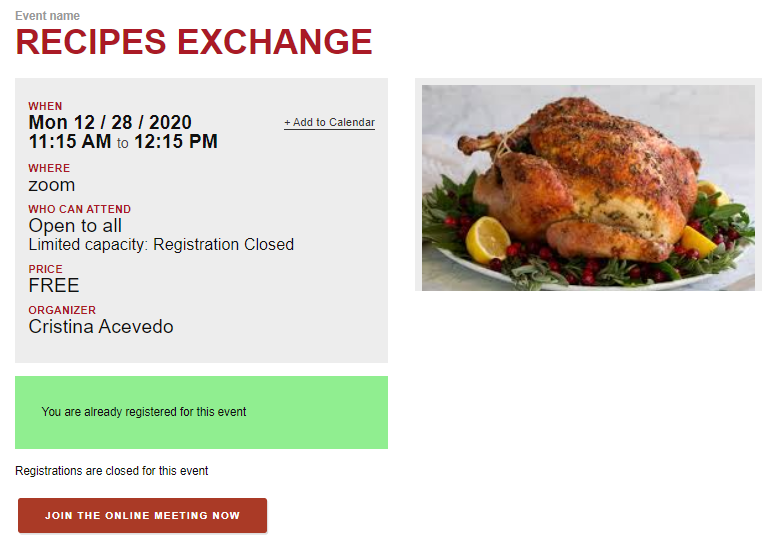Click the Mon 12 / 28 / 2020 date

[110, 122]
